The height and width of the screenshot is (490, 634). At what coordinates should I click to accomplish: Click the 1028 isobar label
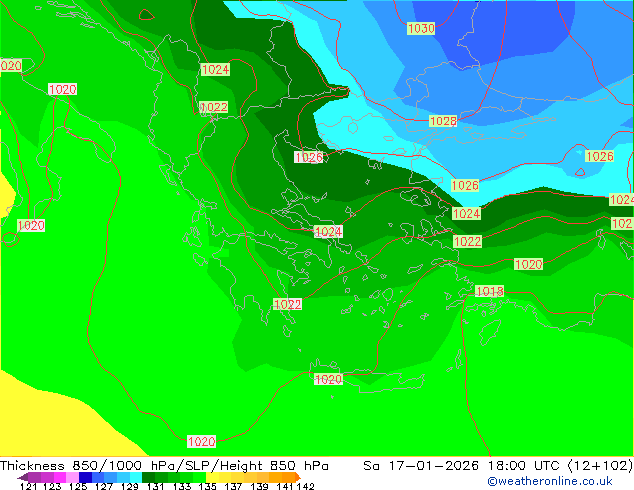tap(443, 121)
